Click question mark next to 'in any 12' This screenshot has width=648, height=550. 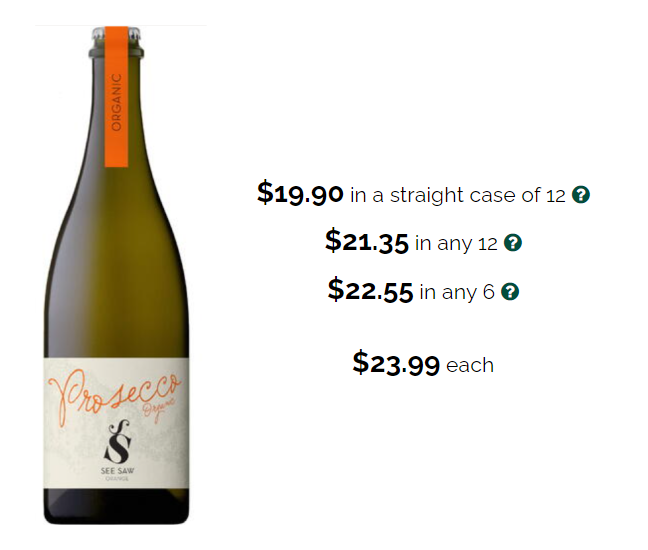pyautogui.click(x=513, y=243)
